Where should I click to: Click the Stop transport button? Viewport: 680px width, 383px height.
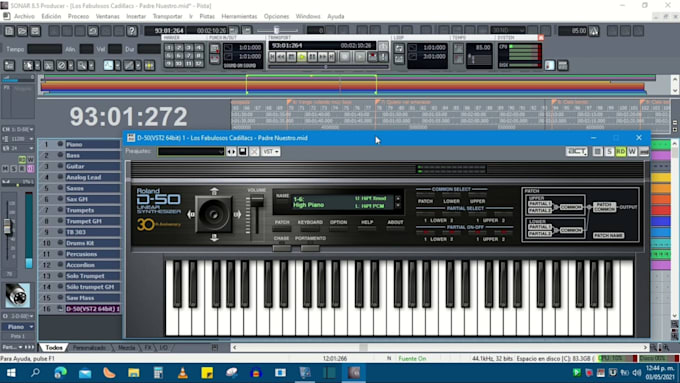(x=291, y=57)
